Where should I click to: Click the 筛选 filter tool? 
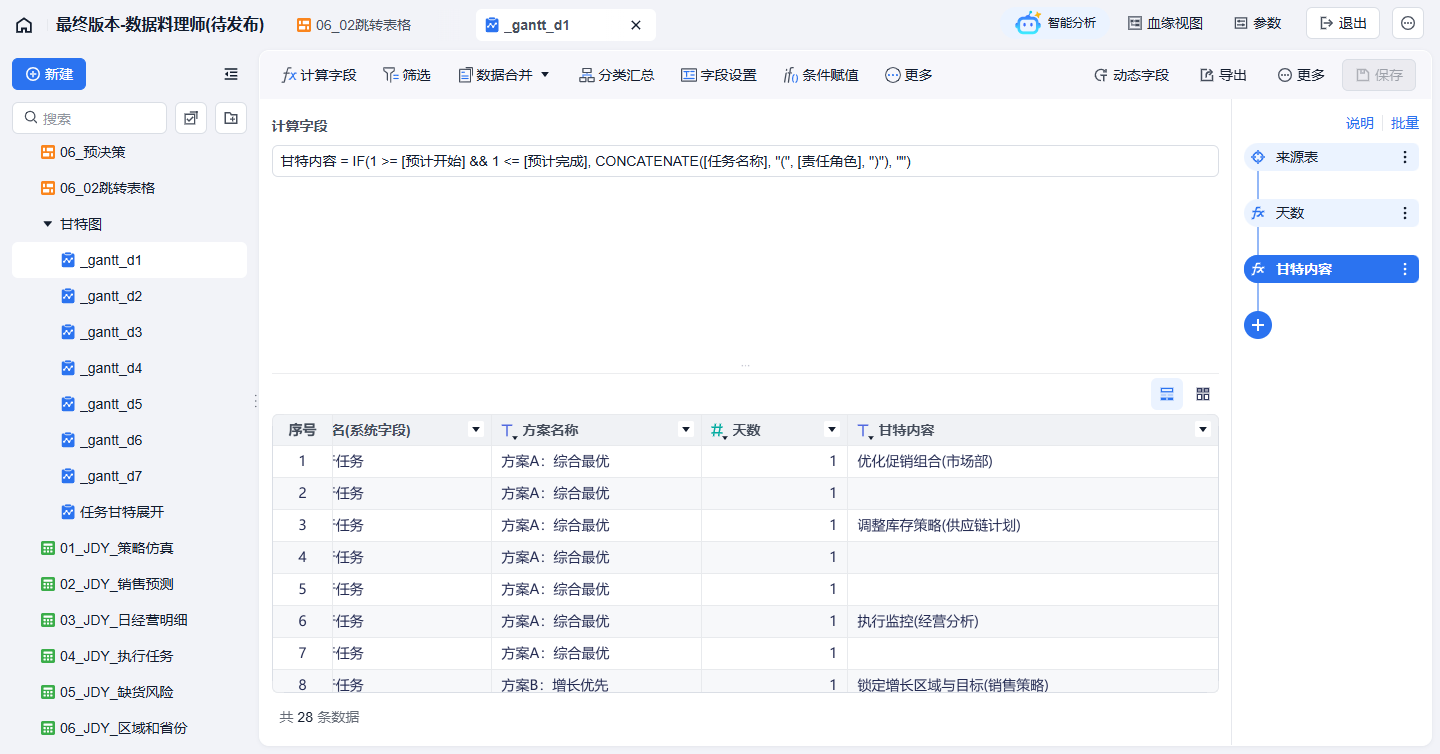(407, 75)
